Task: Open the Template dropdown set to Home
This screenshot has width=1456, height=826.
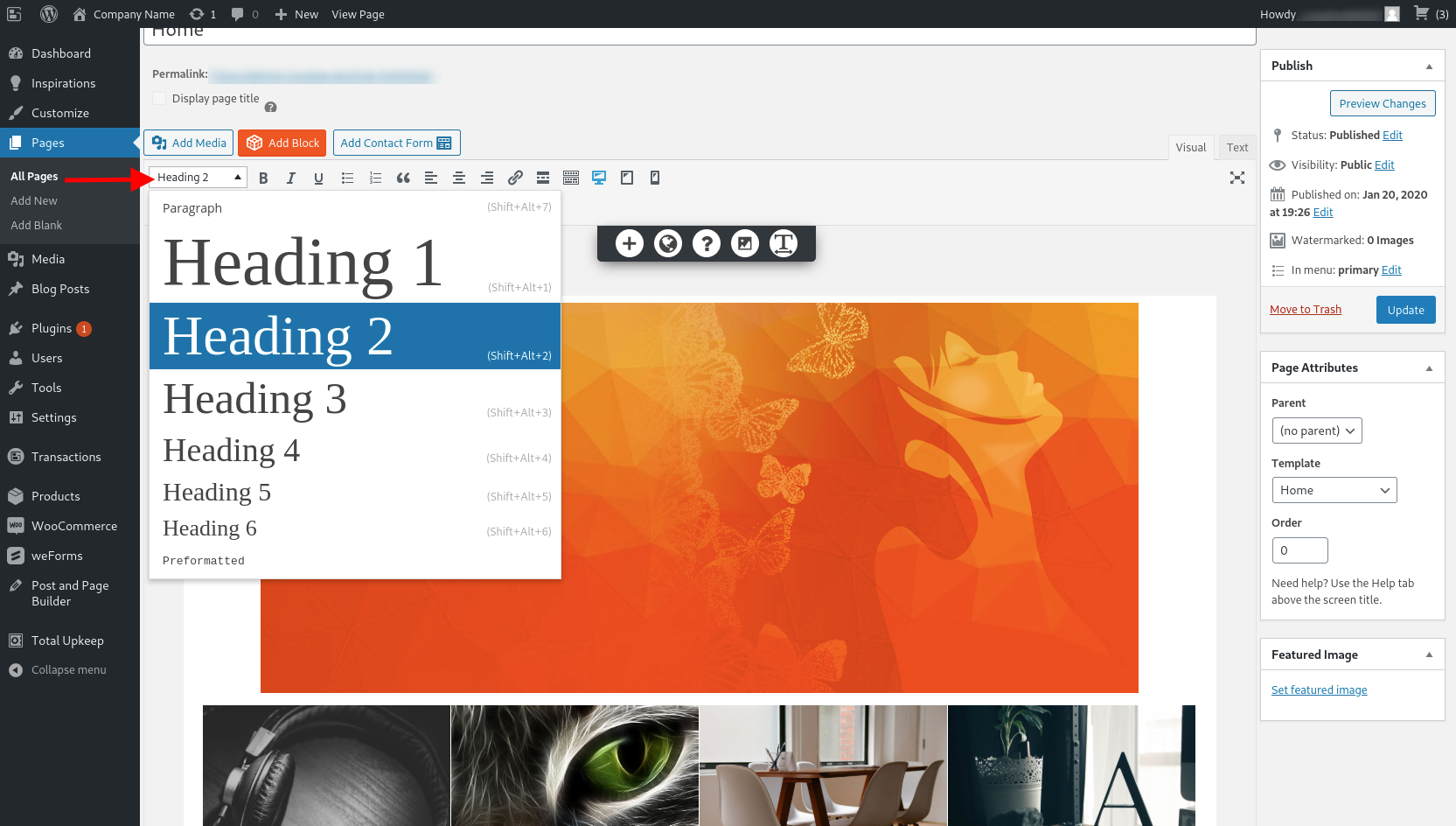Action: [x=1334, y=490]
